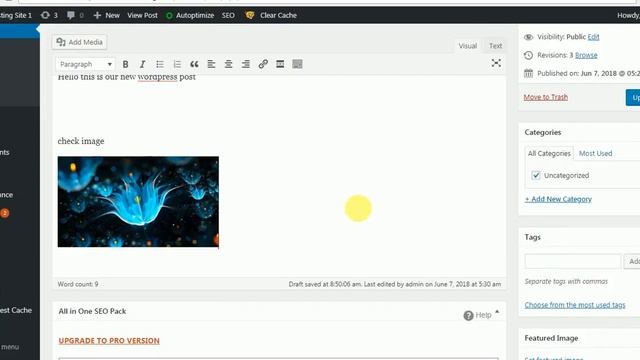
Task: Click the revisions clock icon
Action: [528, 55]
